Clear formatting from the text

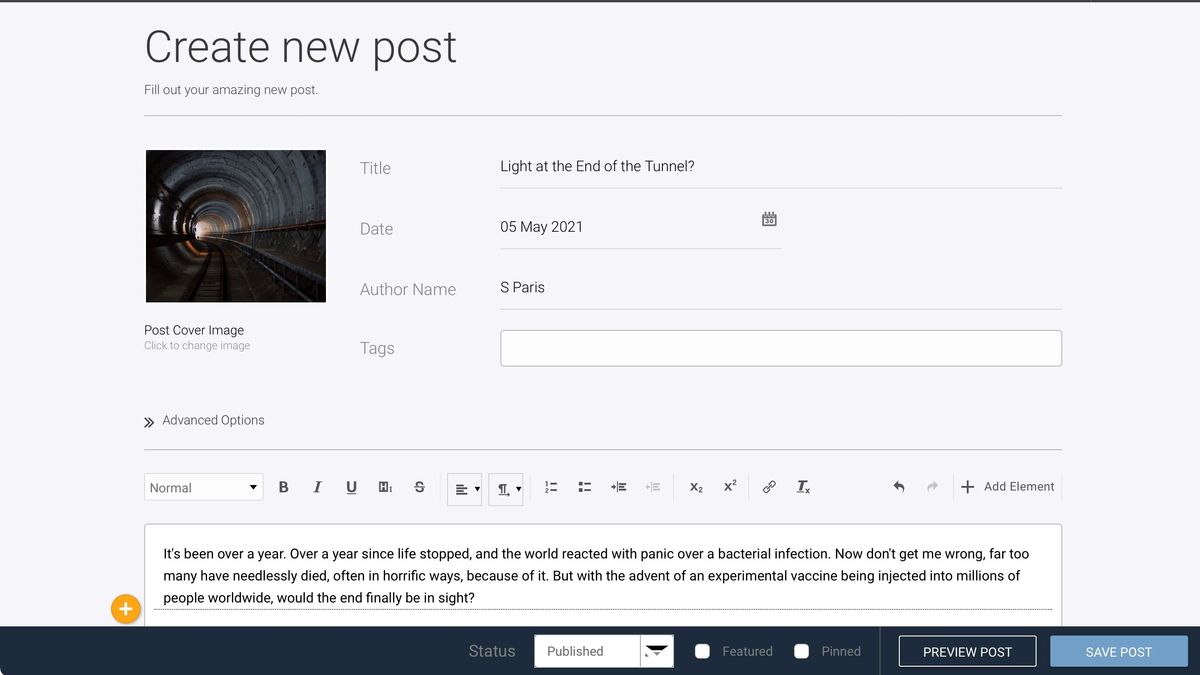(802, 487)
